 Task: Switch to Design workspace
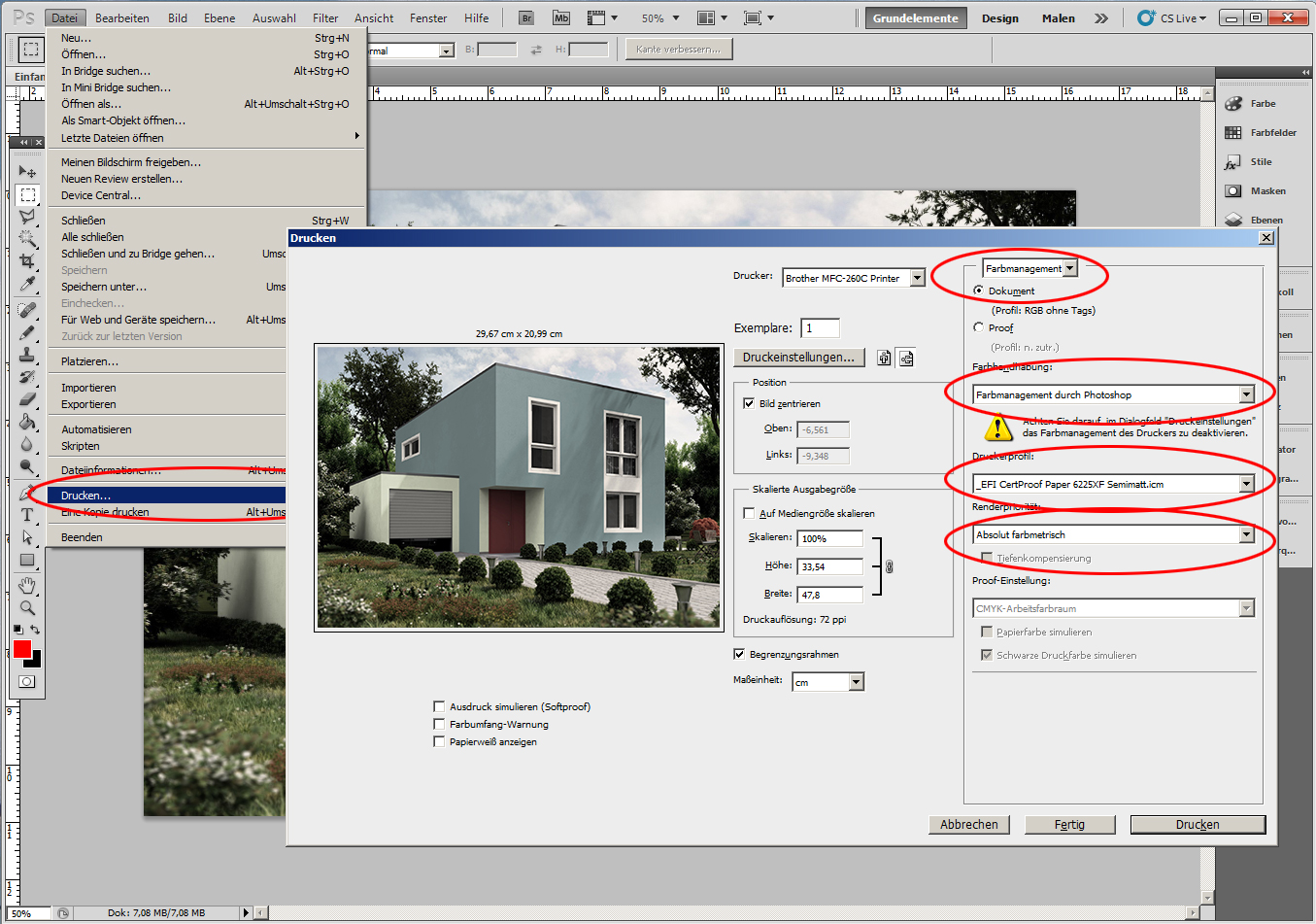[999, 17]
